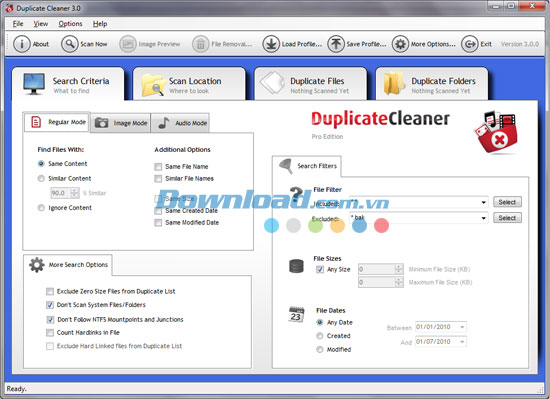The height and width of the screenshot is (399, 550).
Task: Open the And date picker dropdown
Action: pos(462,341)
